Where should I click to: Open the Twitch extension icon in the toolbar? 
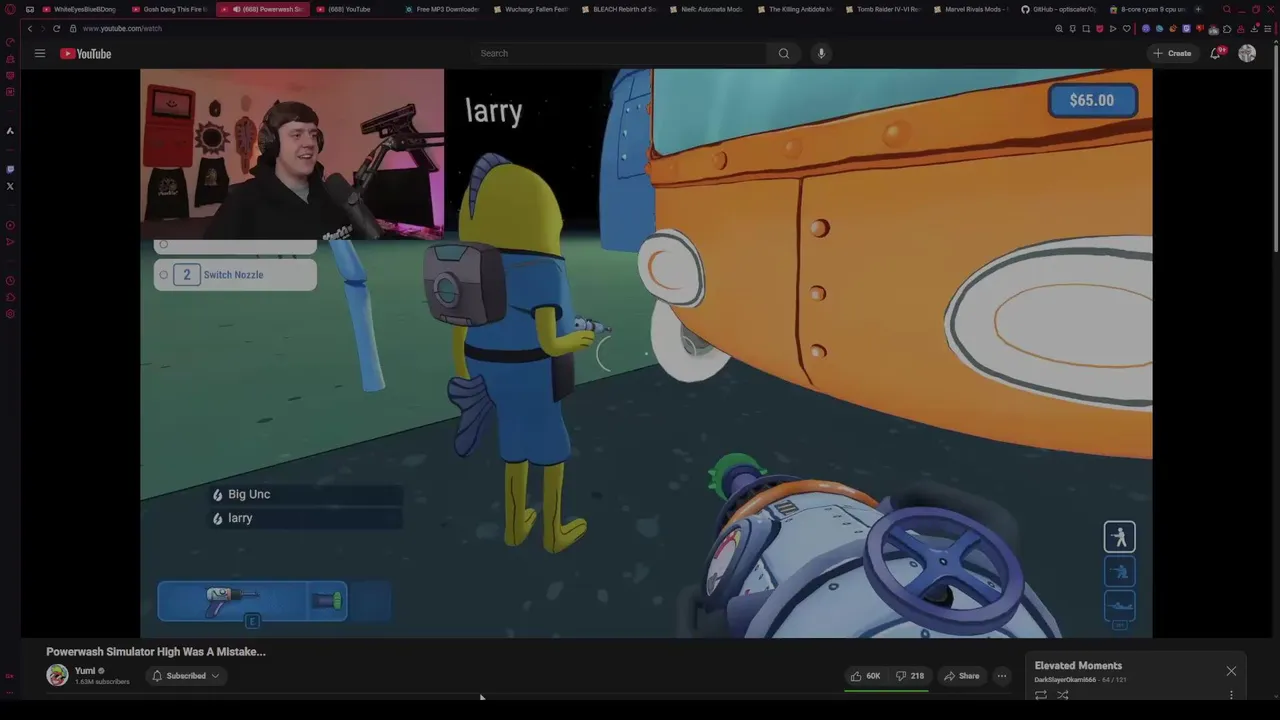pyautogui.click(x=1186, y=29)
